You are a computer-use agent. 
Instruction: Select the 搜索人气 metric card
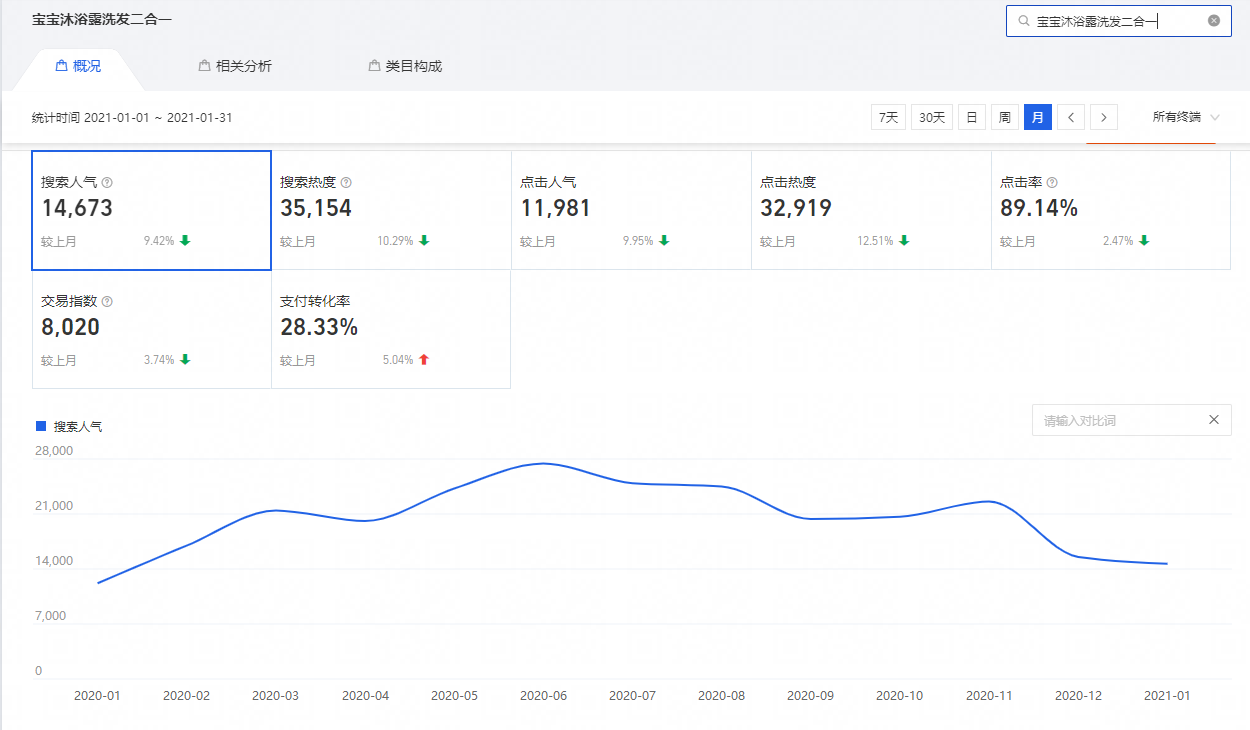click(151, 210)
